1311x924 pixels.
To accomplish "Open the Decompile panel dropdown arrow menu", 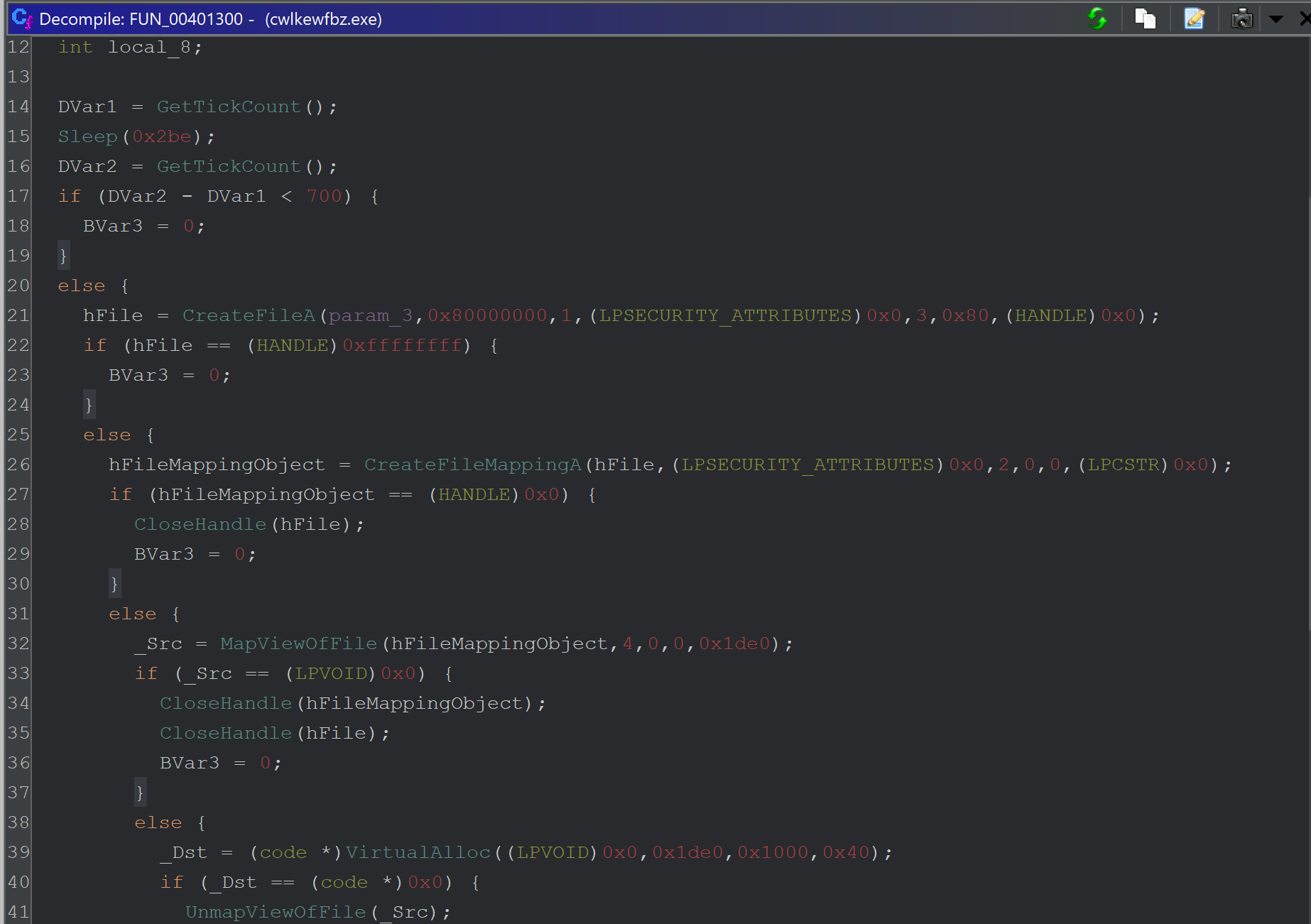I will click(x=1276, y=19).
